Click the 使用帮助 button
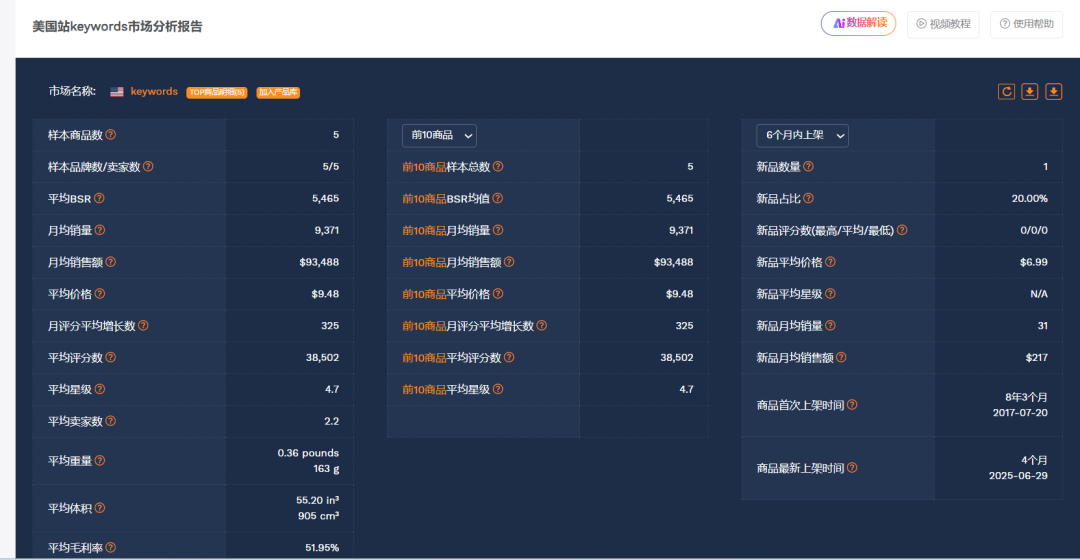 coord(1026,24)
